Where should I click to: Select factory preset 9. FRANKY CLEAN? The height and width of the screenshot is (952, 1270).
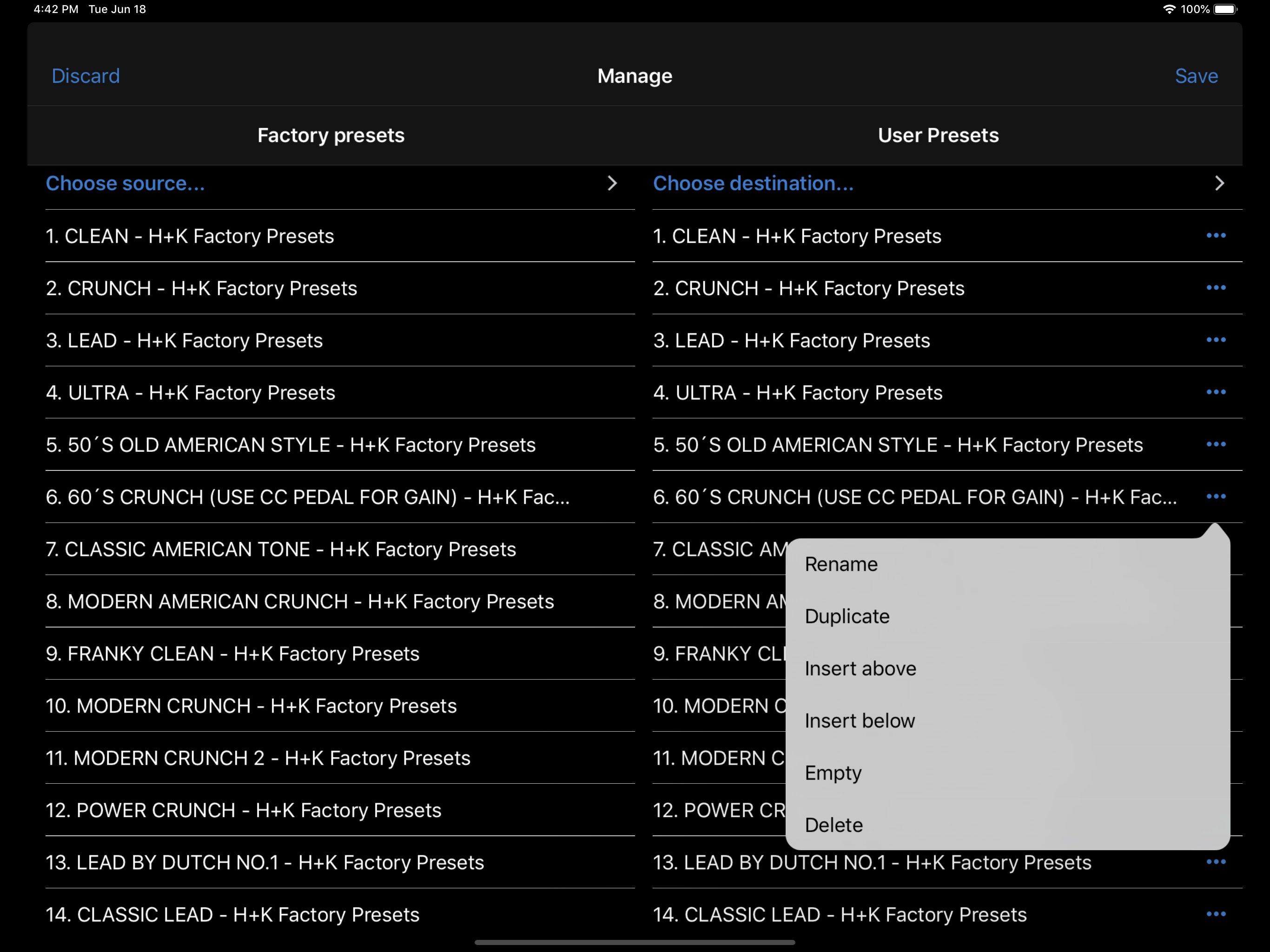340,654
